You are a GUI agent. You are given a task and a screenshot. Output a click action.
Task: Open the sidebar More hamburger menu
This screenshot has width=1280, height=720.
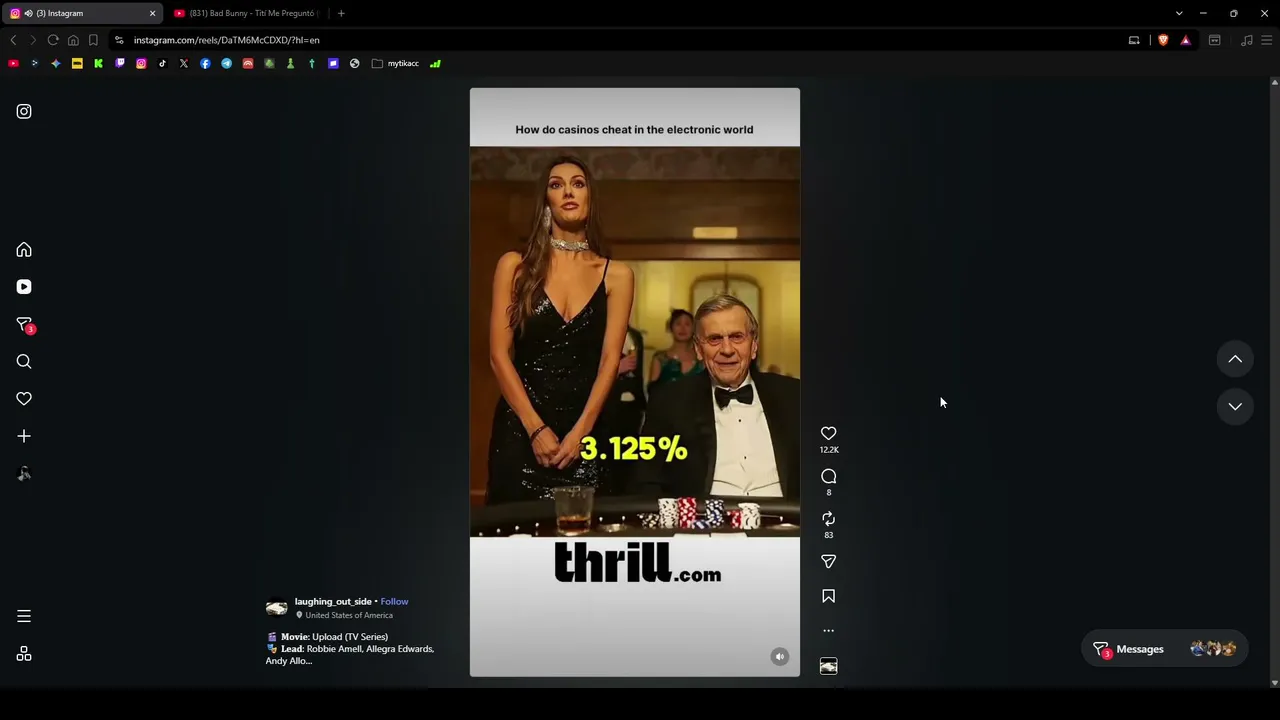point(24,616)
